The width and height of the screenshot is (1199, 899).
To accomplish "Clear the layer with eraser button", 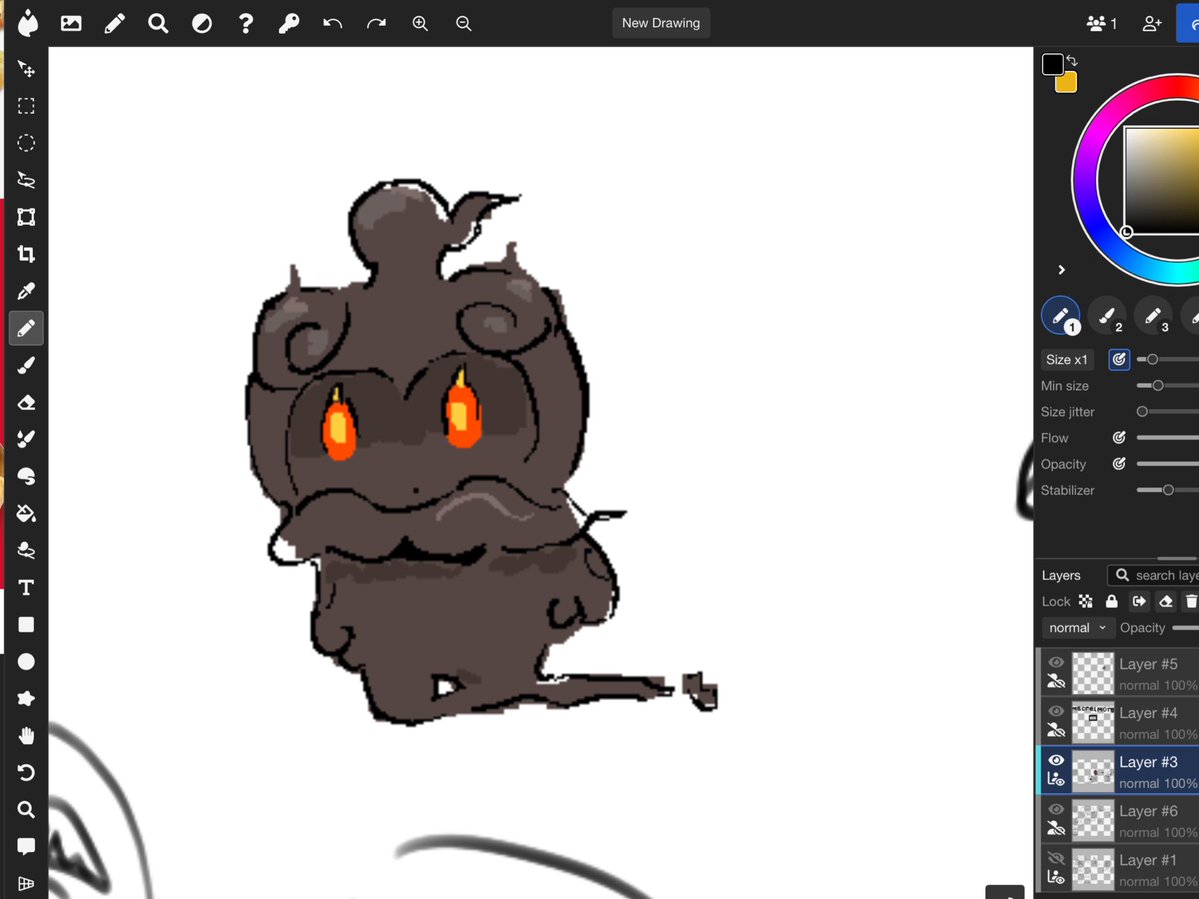I will [1165, 602].
